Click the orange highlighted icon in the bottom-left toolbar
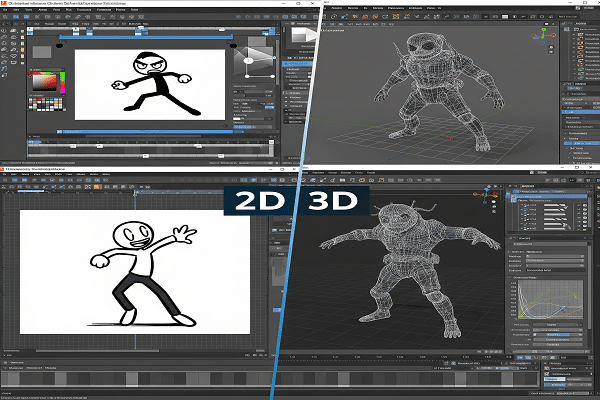600x400 pixels. (x=97, y=187)
